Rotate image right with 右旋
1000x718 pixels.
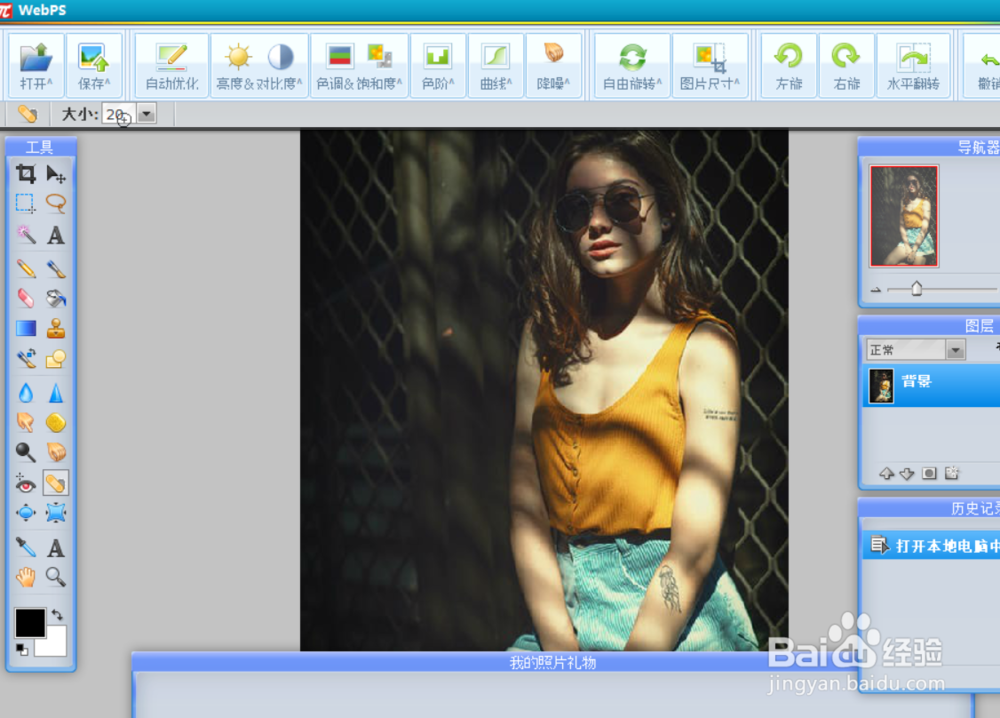tap(846, 66)
